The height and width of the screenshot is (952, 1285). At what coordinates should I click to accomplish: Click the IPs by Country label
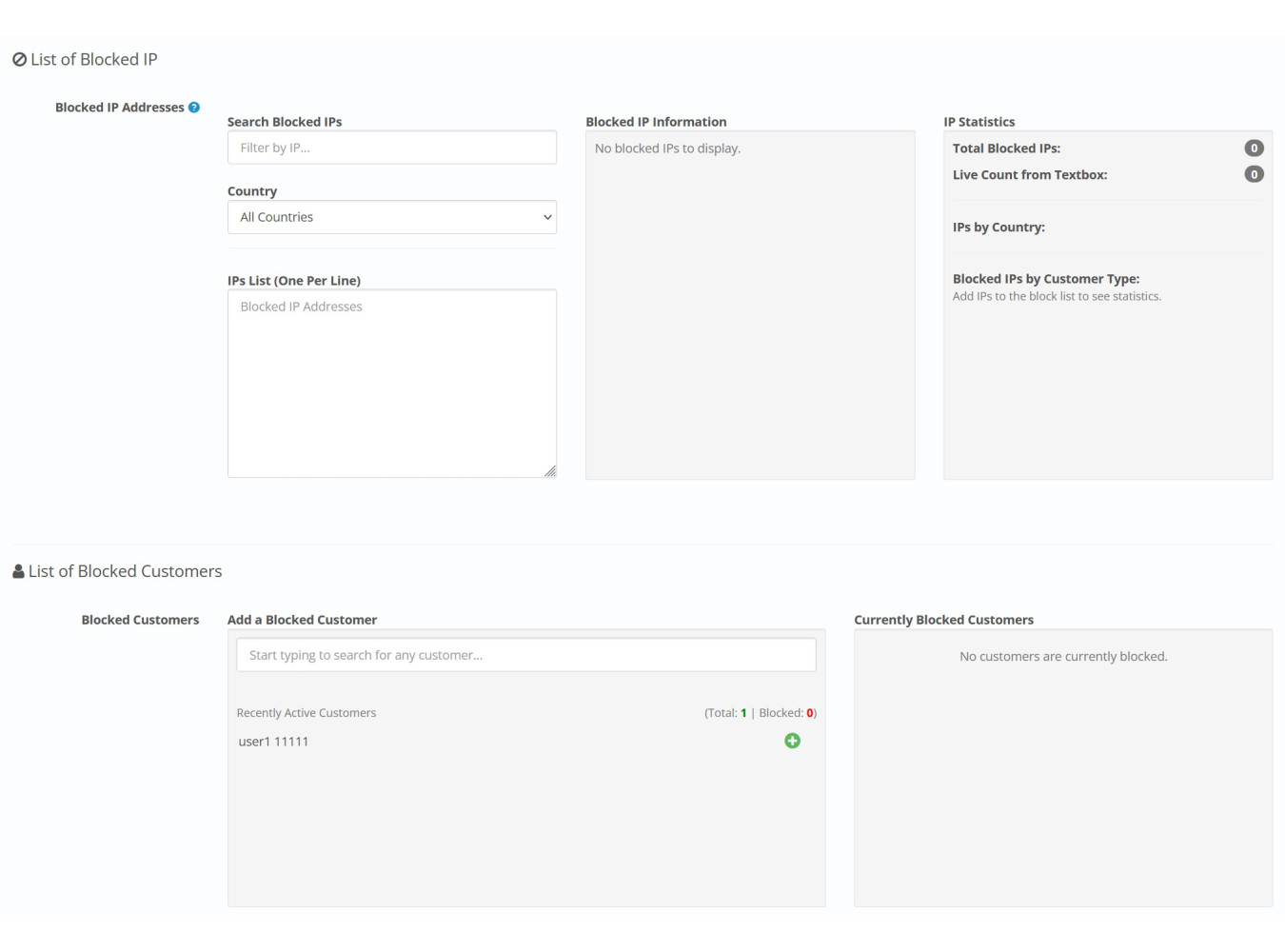998,228
